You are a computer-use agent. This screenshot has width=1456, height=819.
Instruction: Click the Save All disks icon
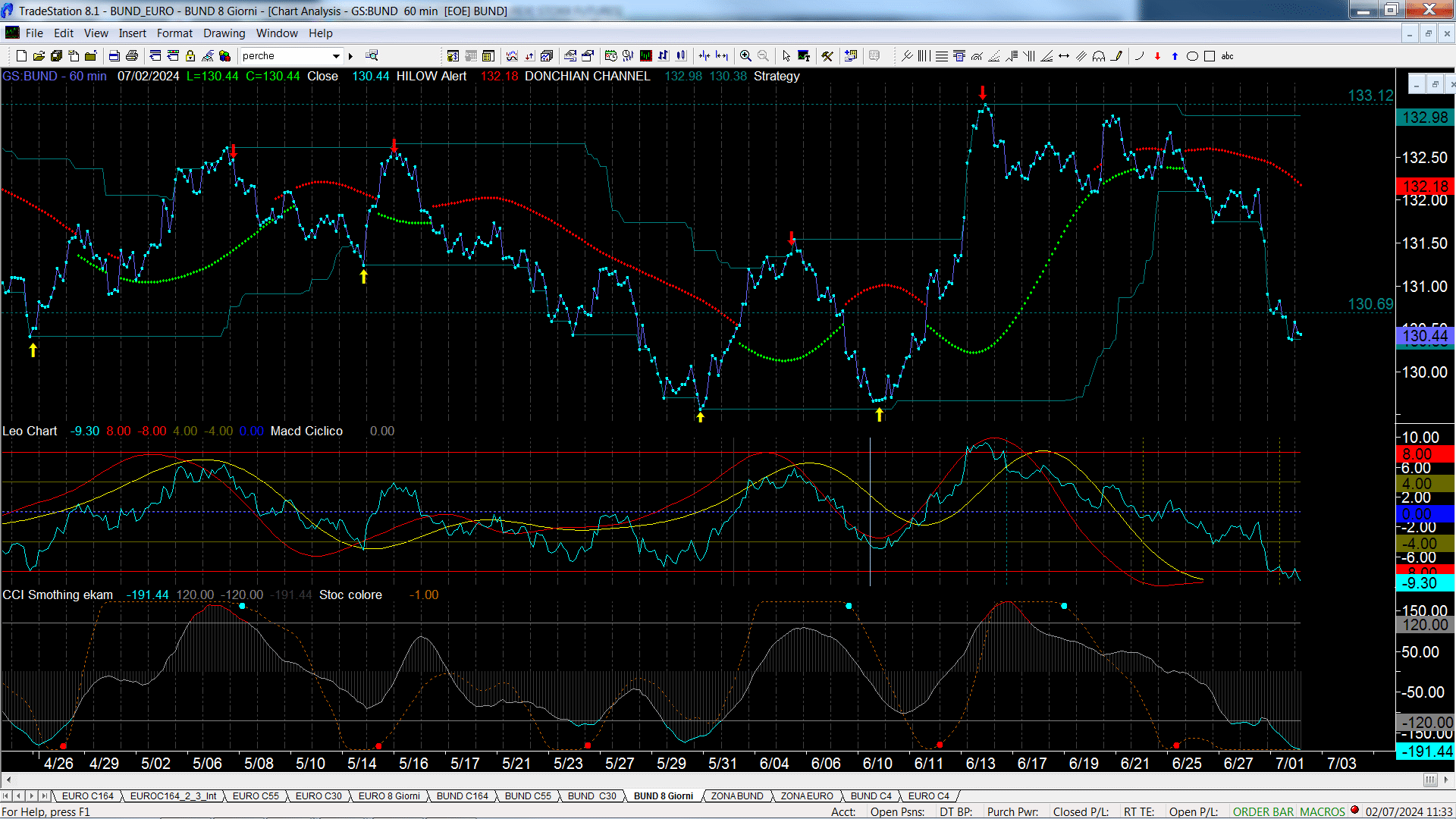(56, 56)
